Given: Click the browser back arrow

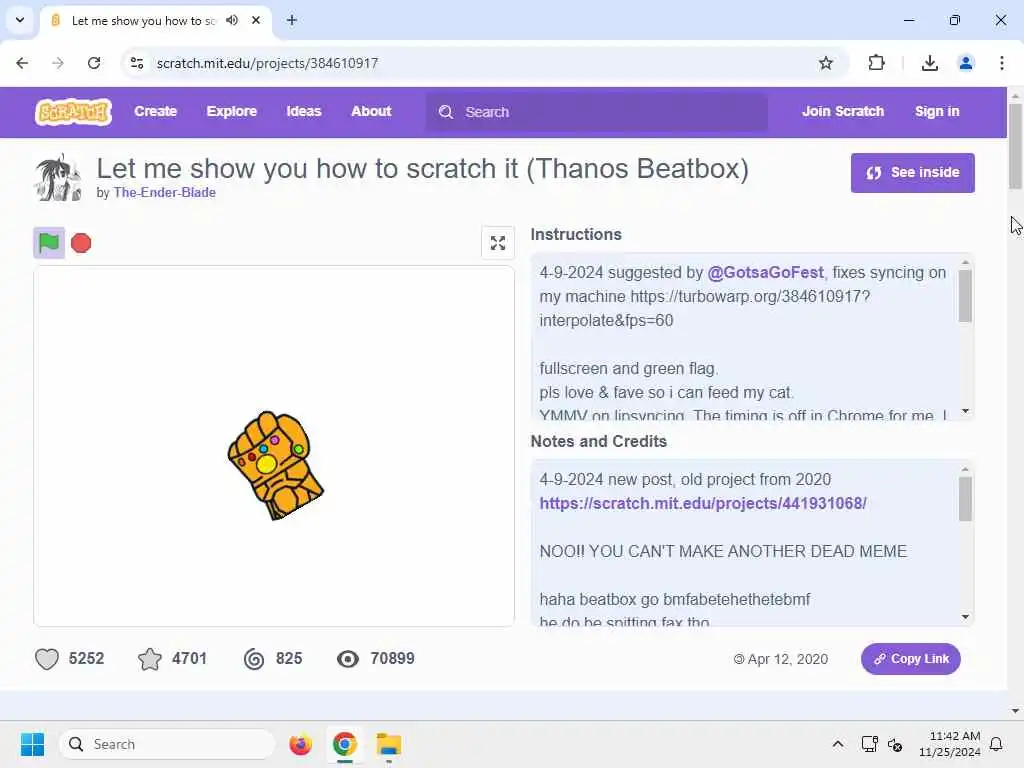Looking at the screenshot, I should (x=22, y=63).
